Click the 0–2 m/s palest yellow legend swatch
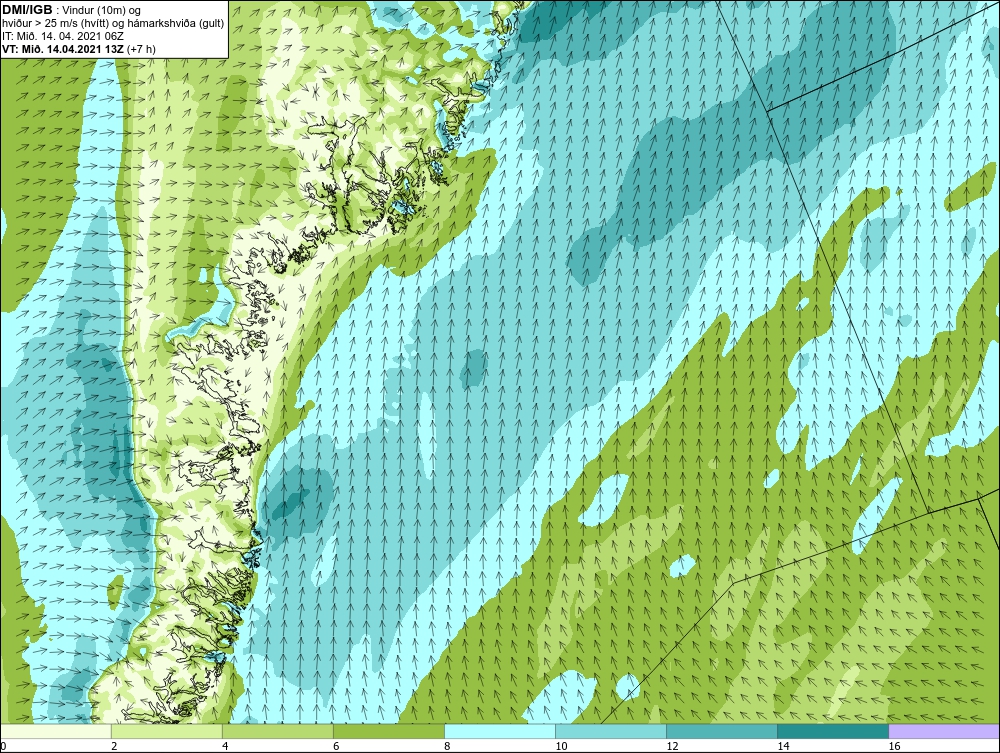 (x=56, y=731)
